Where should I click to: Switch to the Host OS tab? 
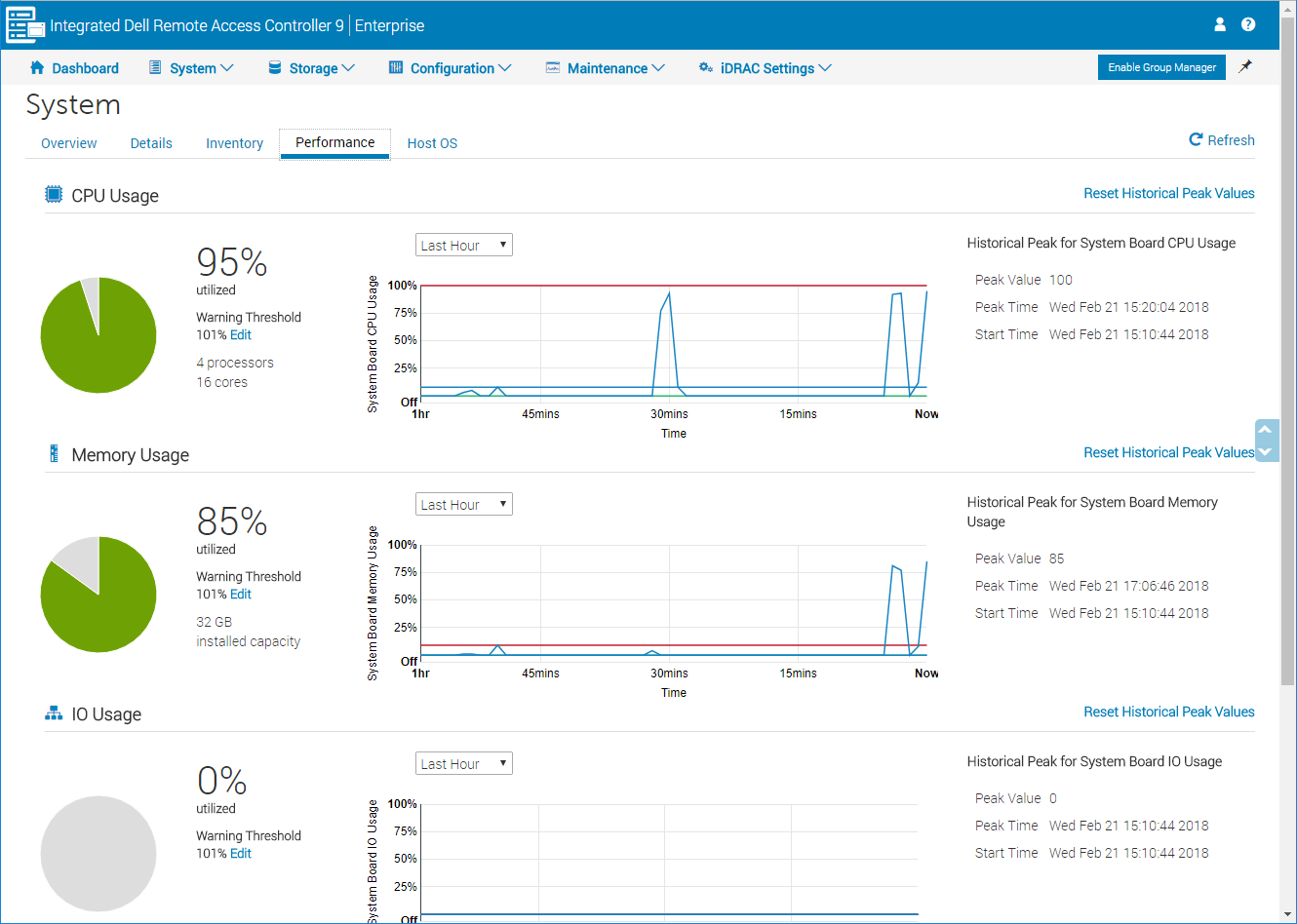point(432,143)
